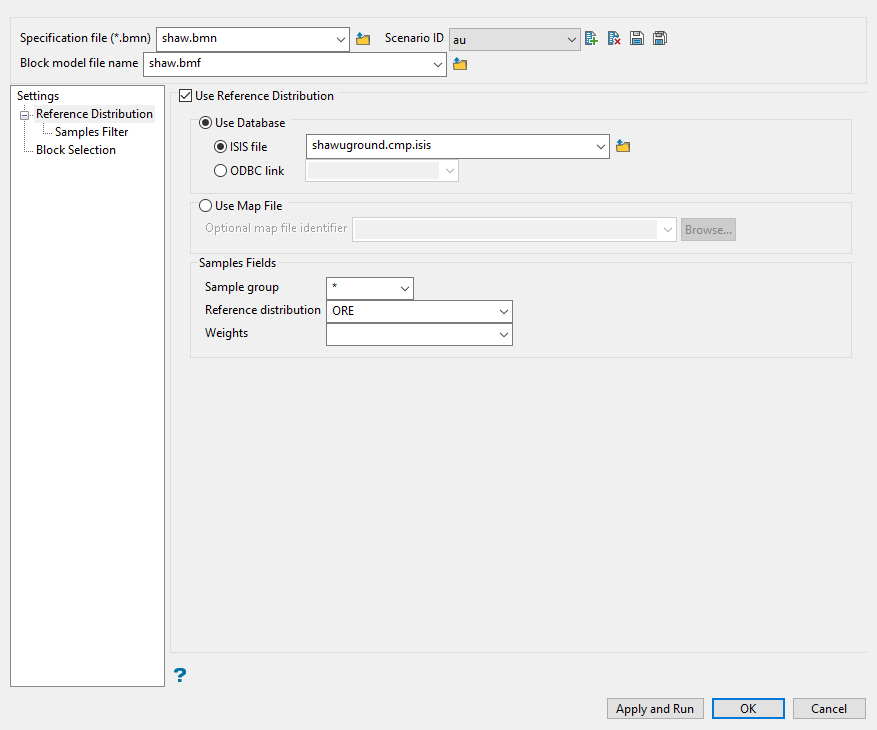The width and height of the screenshot is (877, 730).
Task: Open help with the question mark icon
Action: [x=180, y=676]
